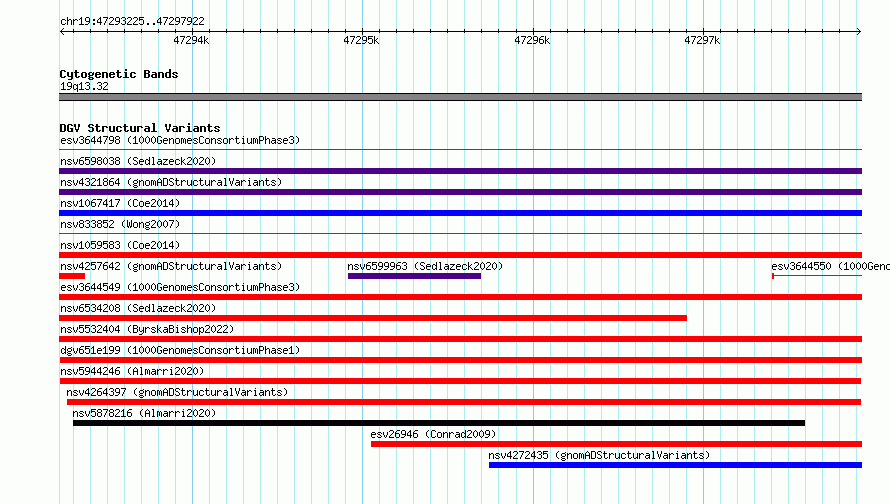890x504 pixels.
Task: Select the red nsv1059583 variant bar
Action: (460, 255)
